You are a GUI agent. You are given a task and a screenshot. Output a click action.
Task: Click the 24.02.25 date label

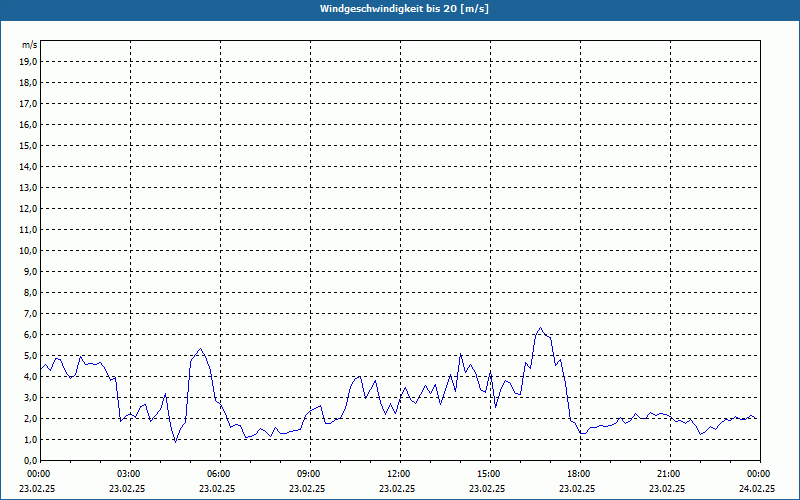757,489
